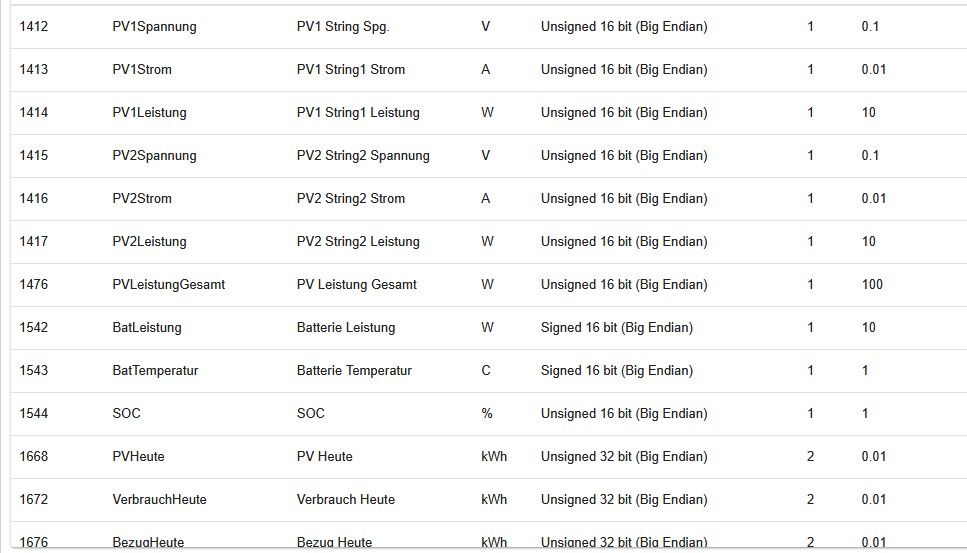The height and width of the screenshot is (553, 967).
Task: Select the PV1Spannung name cell
Action: (154, 27)
